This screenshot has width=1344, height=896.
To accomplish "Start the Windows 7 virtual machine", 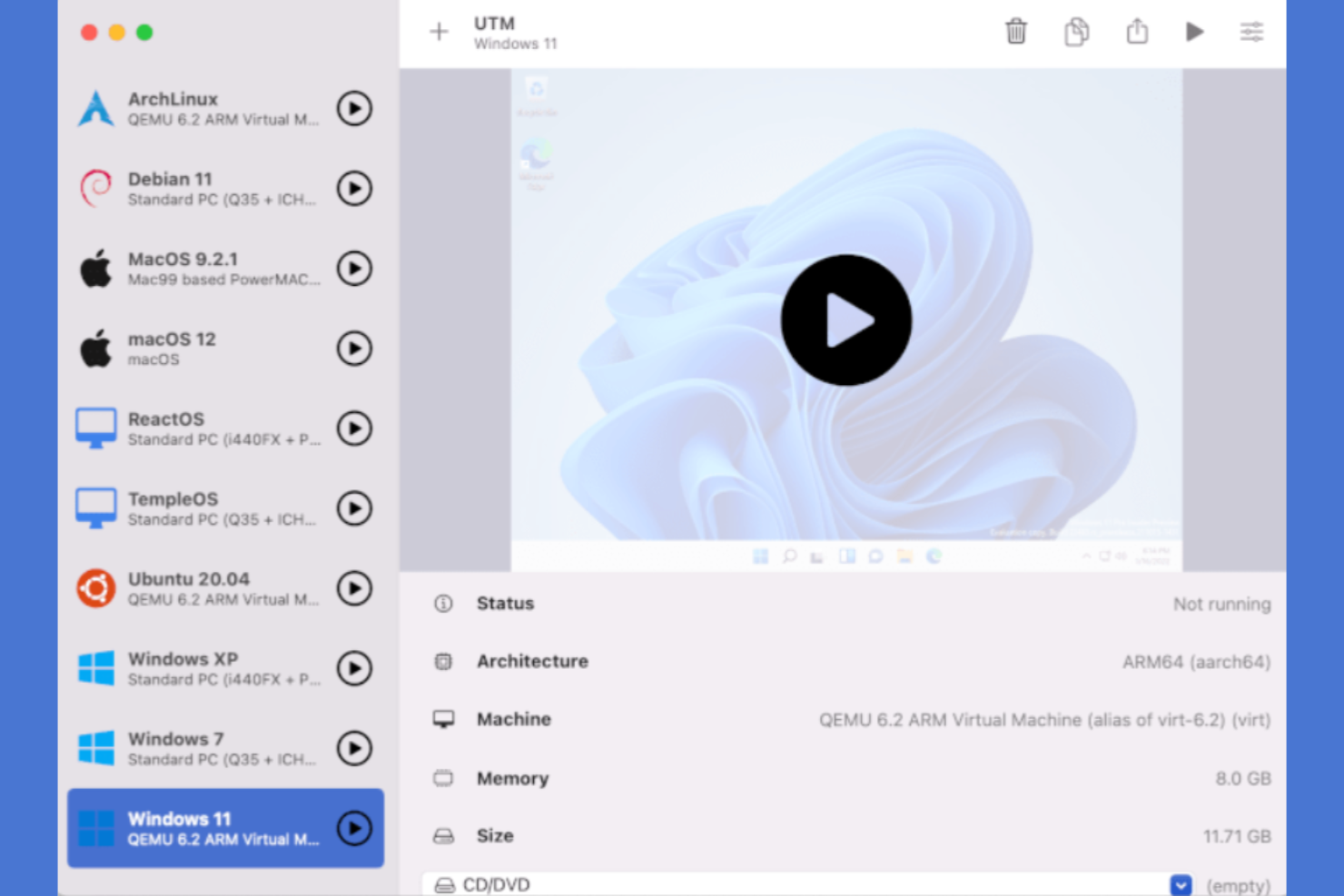I will 354,747.
